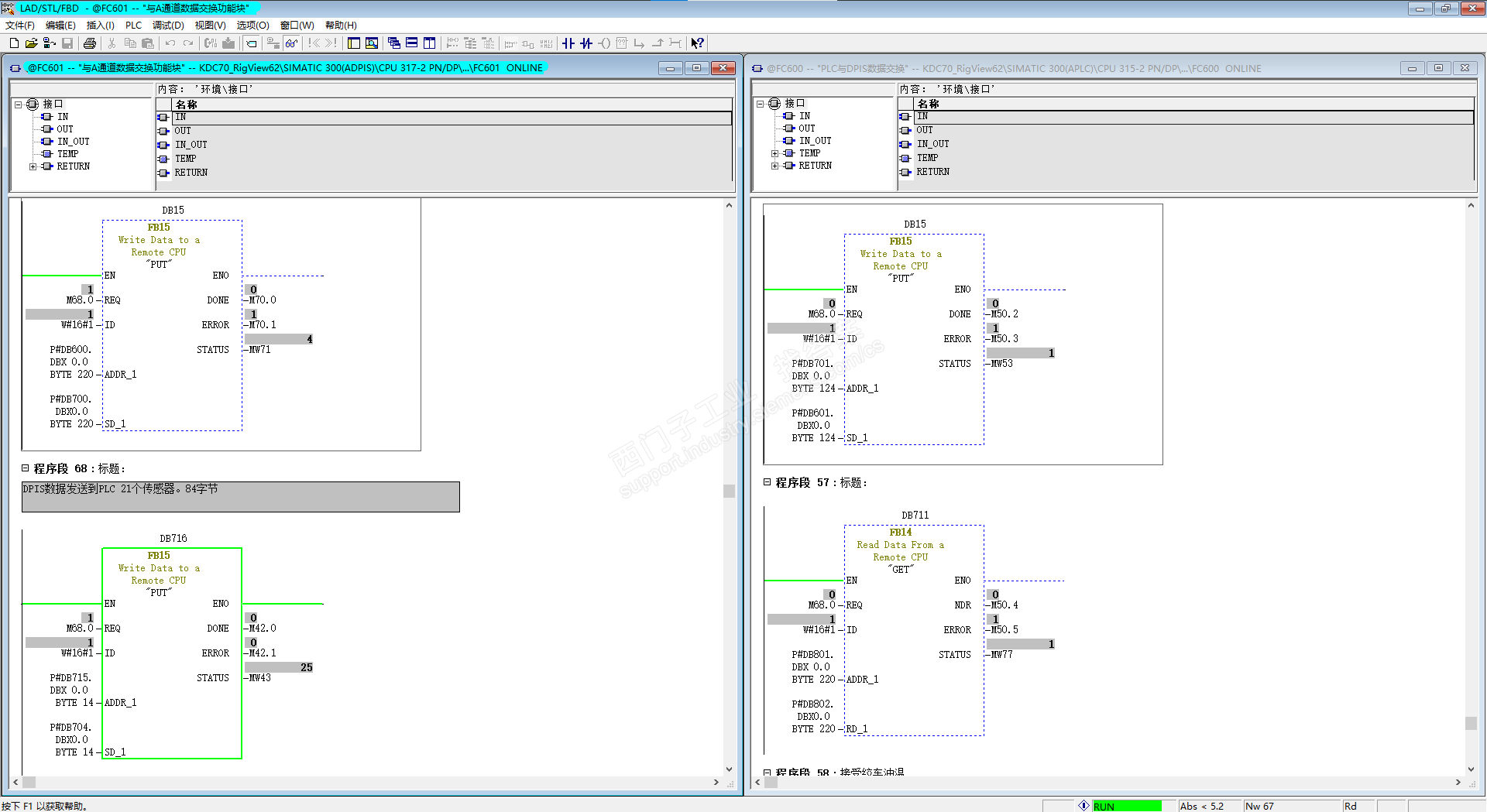Image resolution: width=1487 pixels, height=812 pixels.
Task: Open a block with the Open folder icon
Action: click(x=31, y=43)
